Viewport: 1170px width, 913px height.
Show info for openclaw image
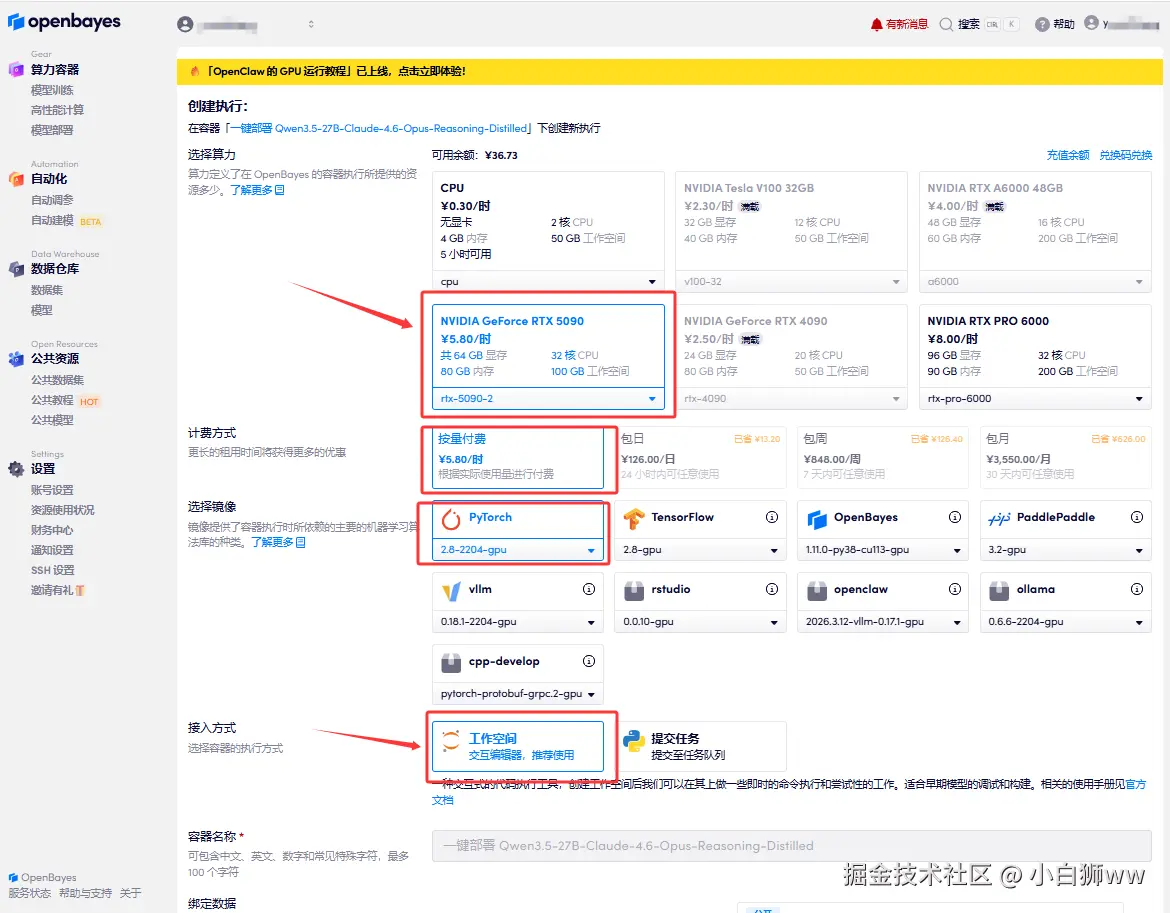click(954, 589)
